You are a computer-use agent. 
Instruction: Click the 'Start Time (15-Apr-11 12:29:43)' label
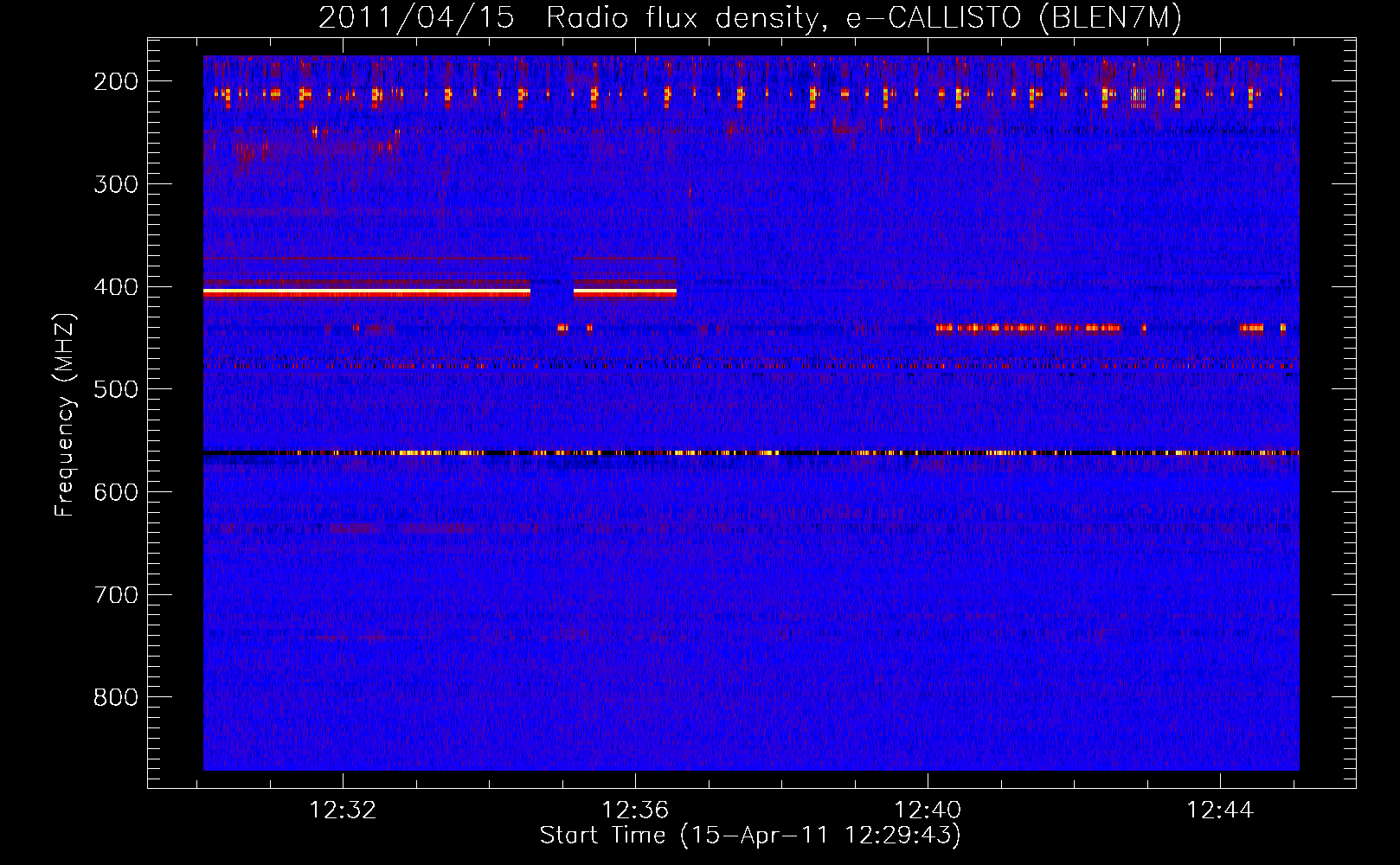coord(750,836)
